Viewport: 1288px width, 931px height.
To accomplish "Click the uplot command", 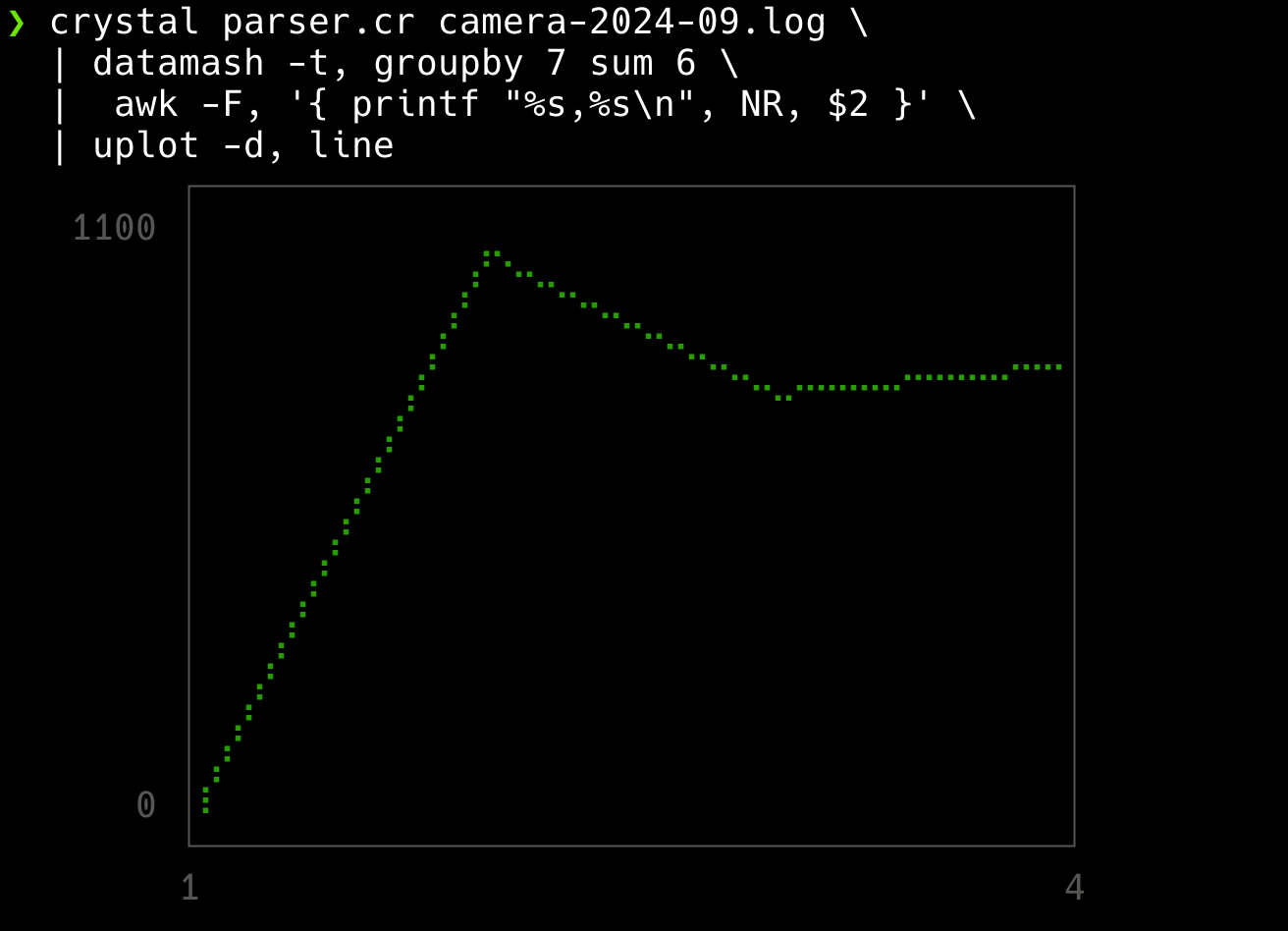I will 146,145.
